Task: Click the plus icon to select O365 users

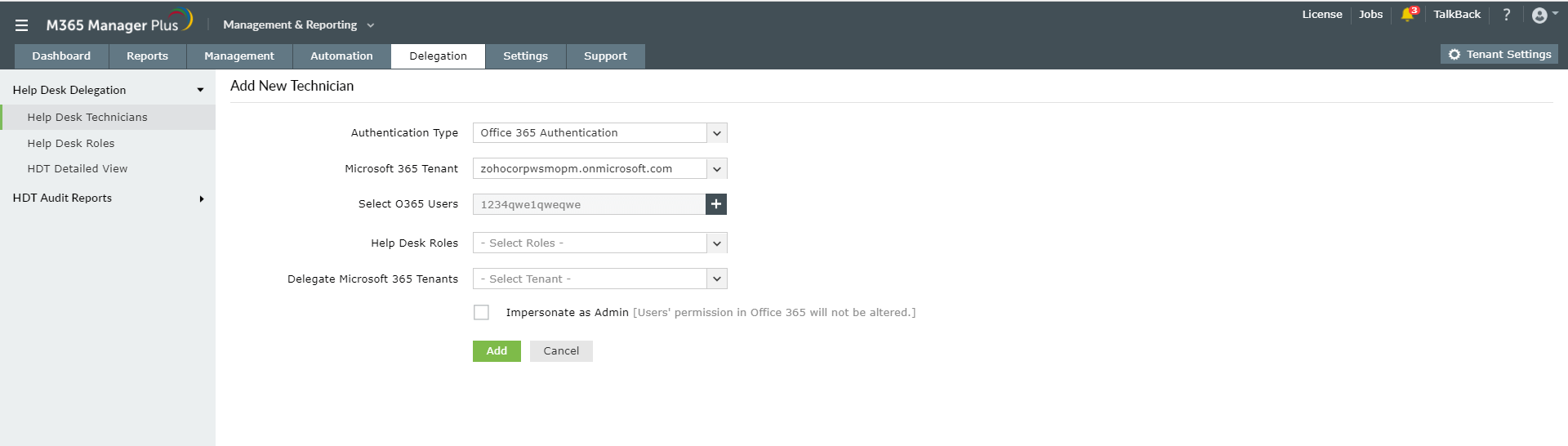Action: click(716, 204)
